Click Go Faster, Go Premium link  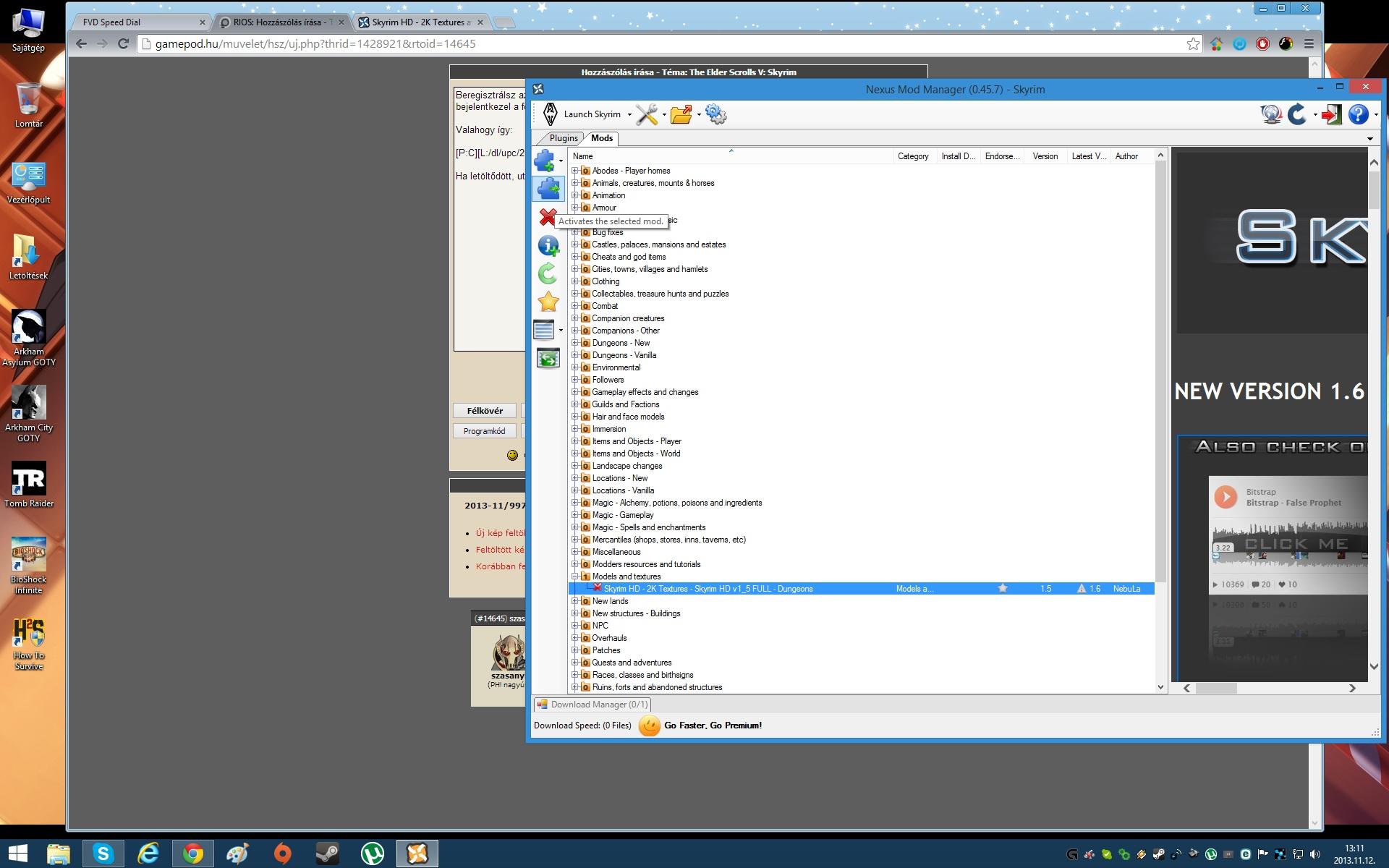pyautogui.click(x=713, y=726)
